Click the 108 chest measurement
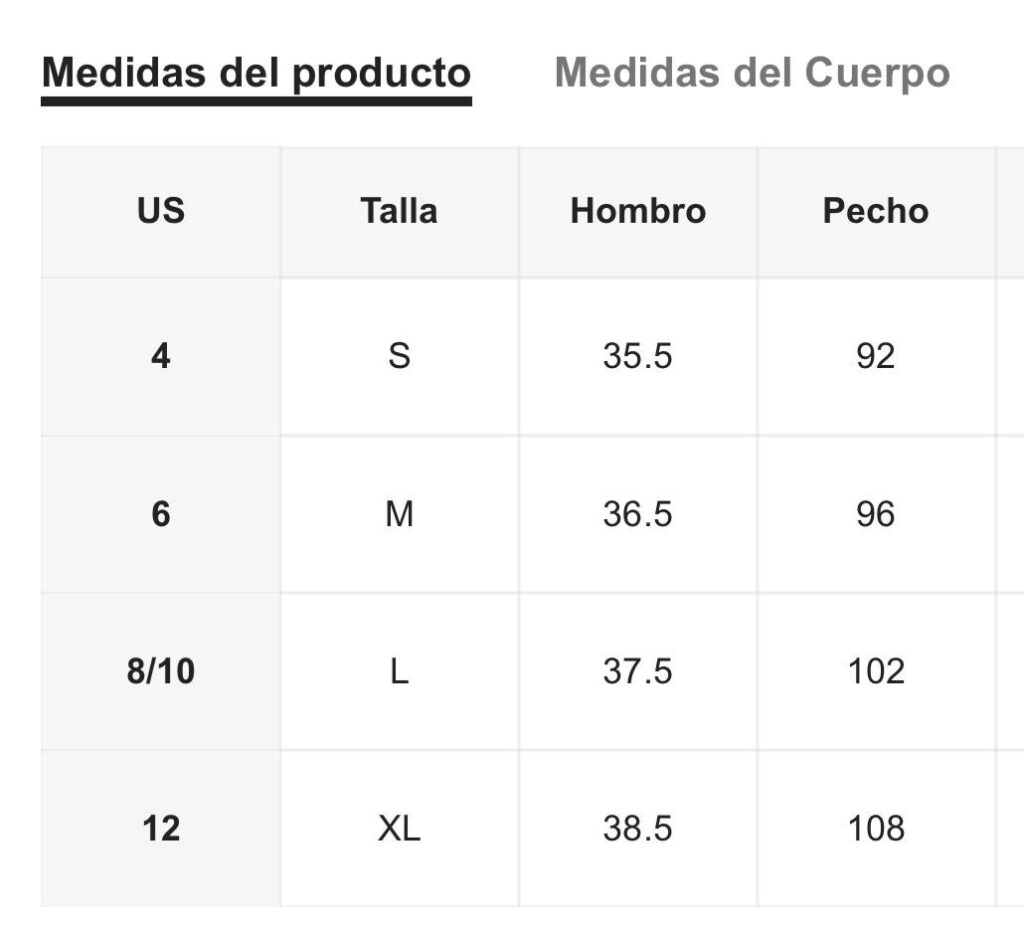The image size is (1024, 934). tap(876, 829)
